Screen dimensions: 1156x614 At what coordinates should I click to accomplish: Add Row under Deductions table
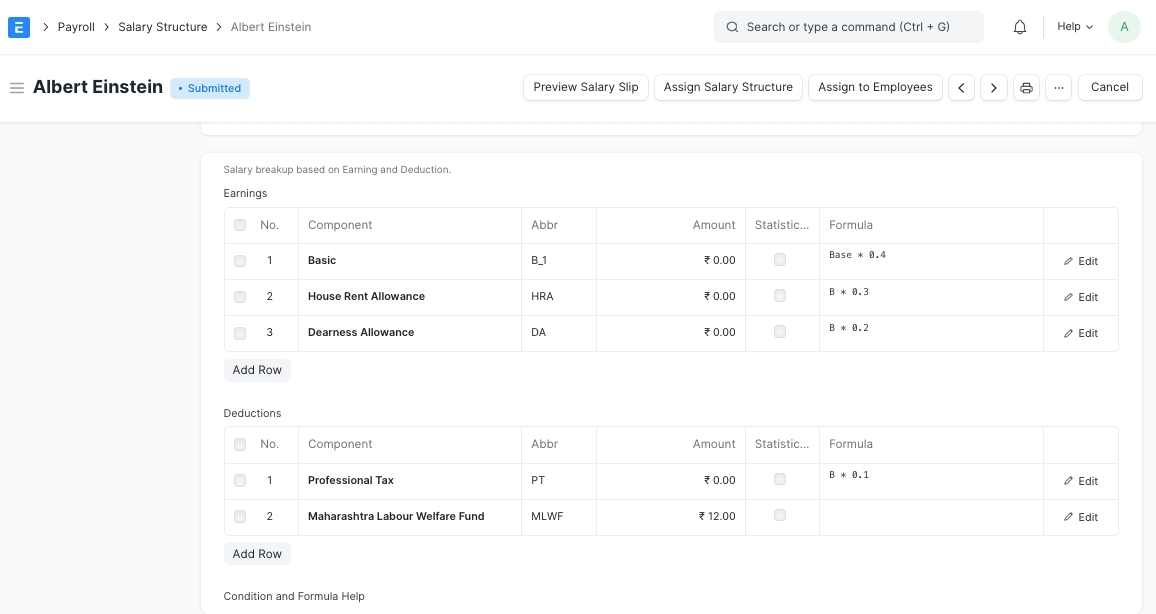pyautogui.click(x=257, y=554)
